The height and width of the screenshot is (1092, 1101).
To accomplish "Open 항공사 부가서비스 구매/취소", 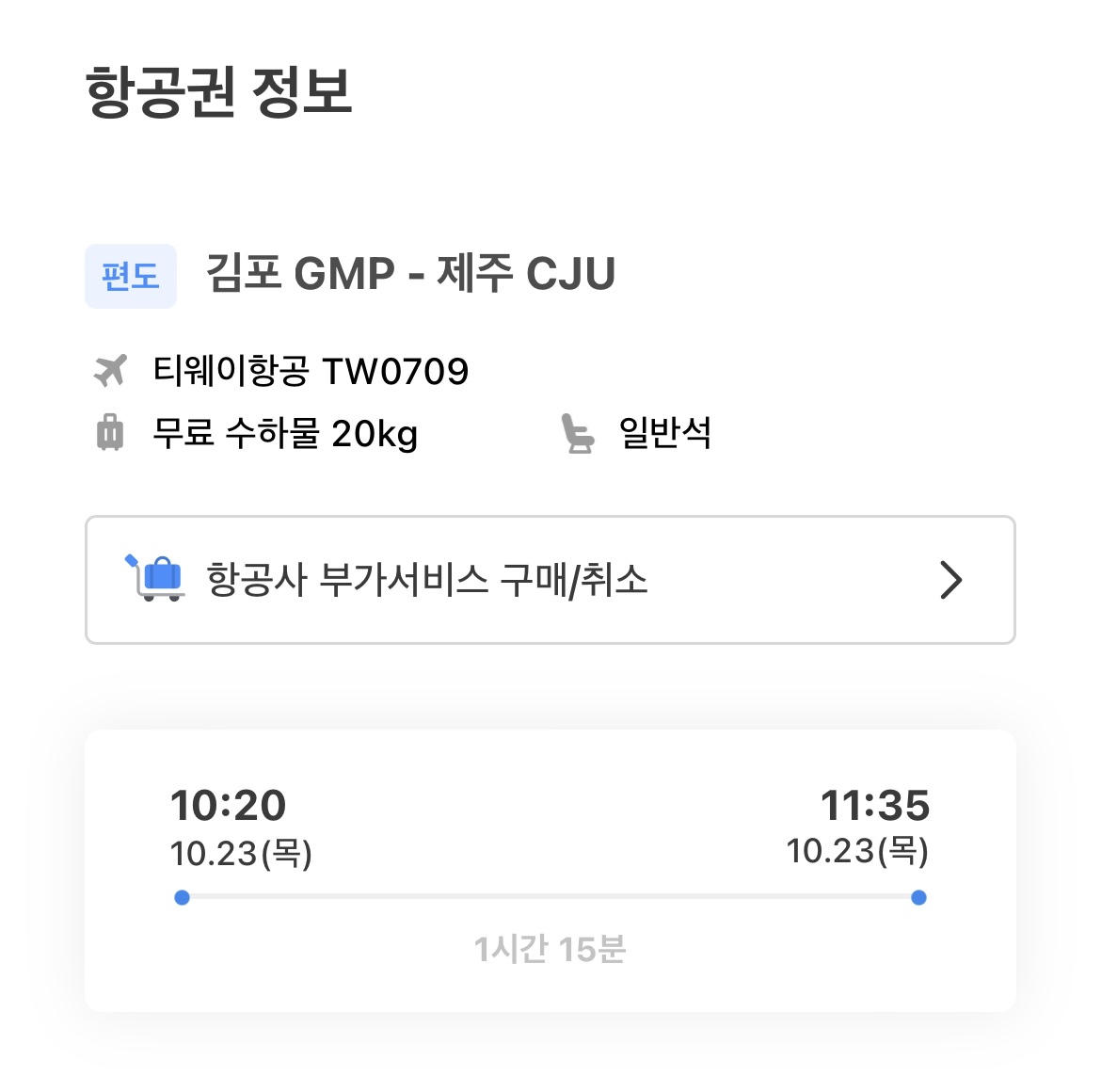I will 427,580.
